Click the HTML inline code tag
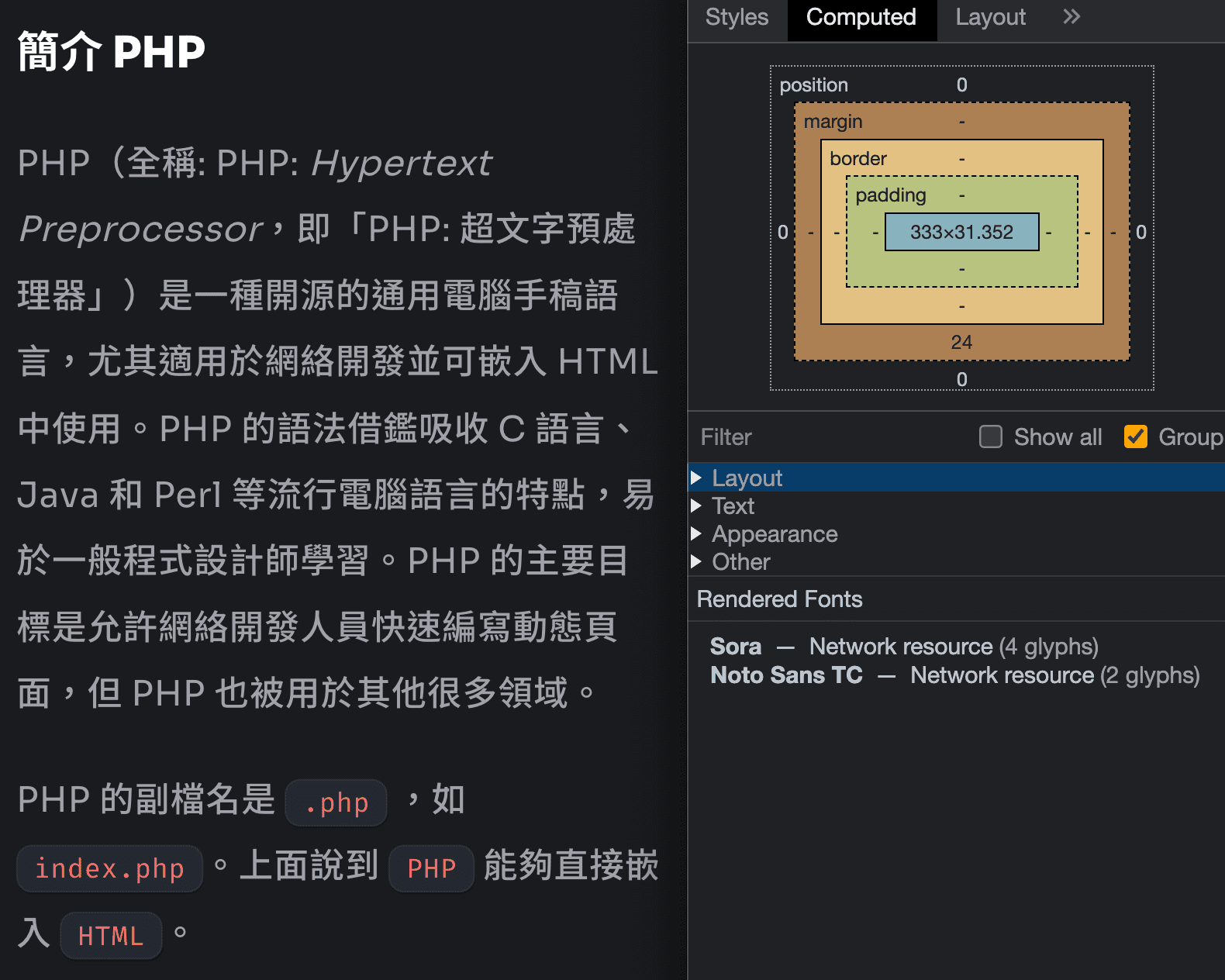 (x=111, y=936)
